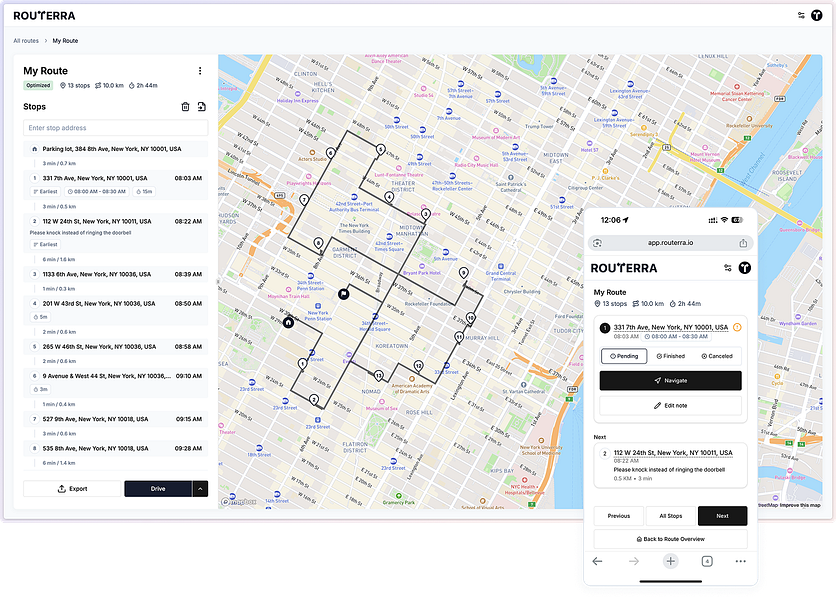Viewport: 836px width, 600px height.
Task: Open the My Route three-dot options menu
Action: coord(200,71)
